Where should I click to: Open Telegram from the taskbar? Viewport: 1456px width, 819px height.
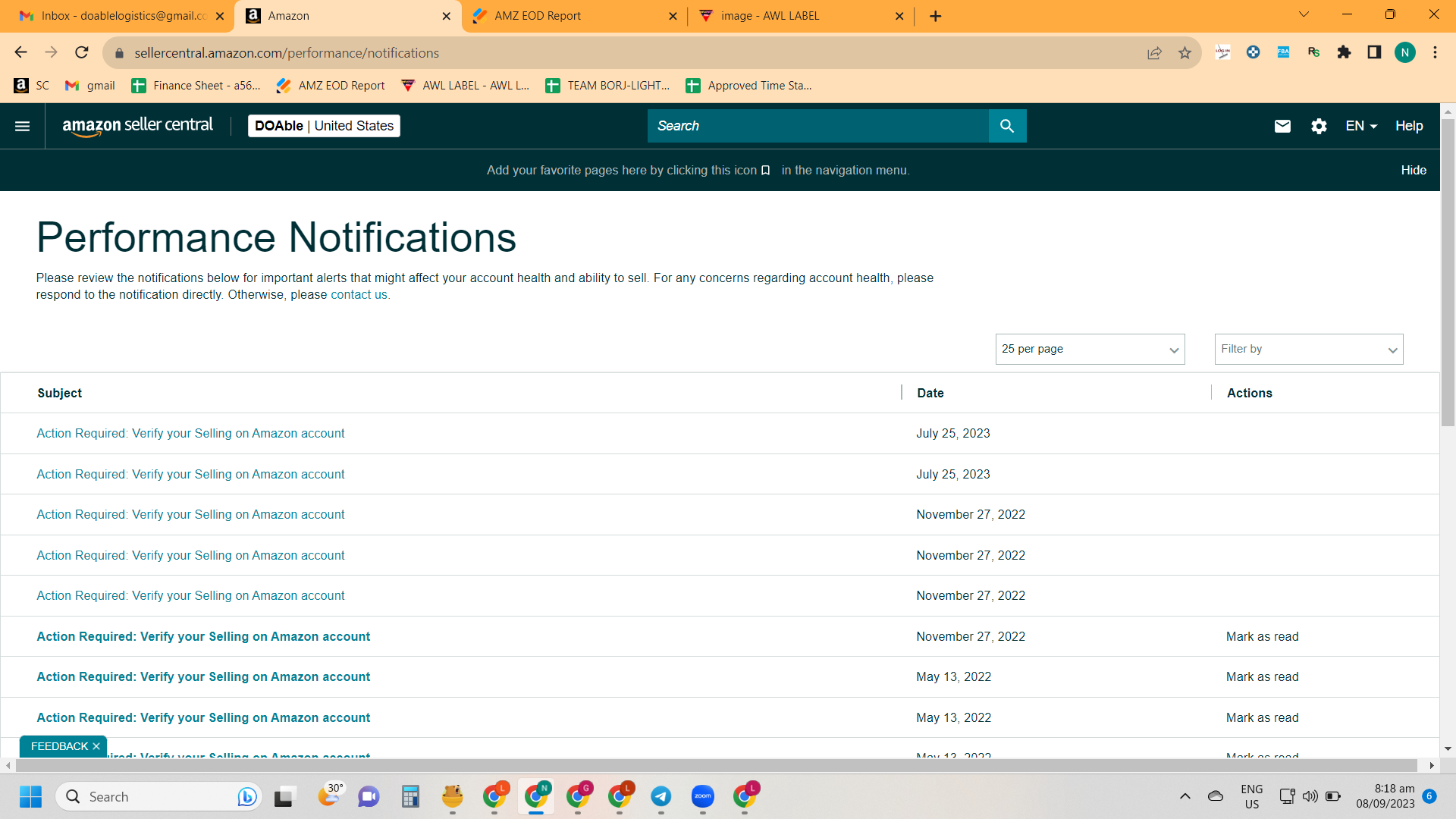(661, 796)
